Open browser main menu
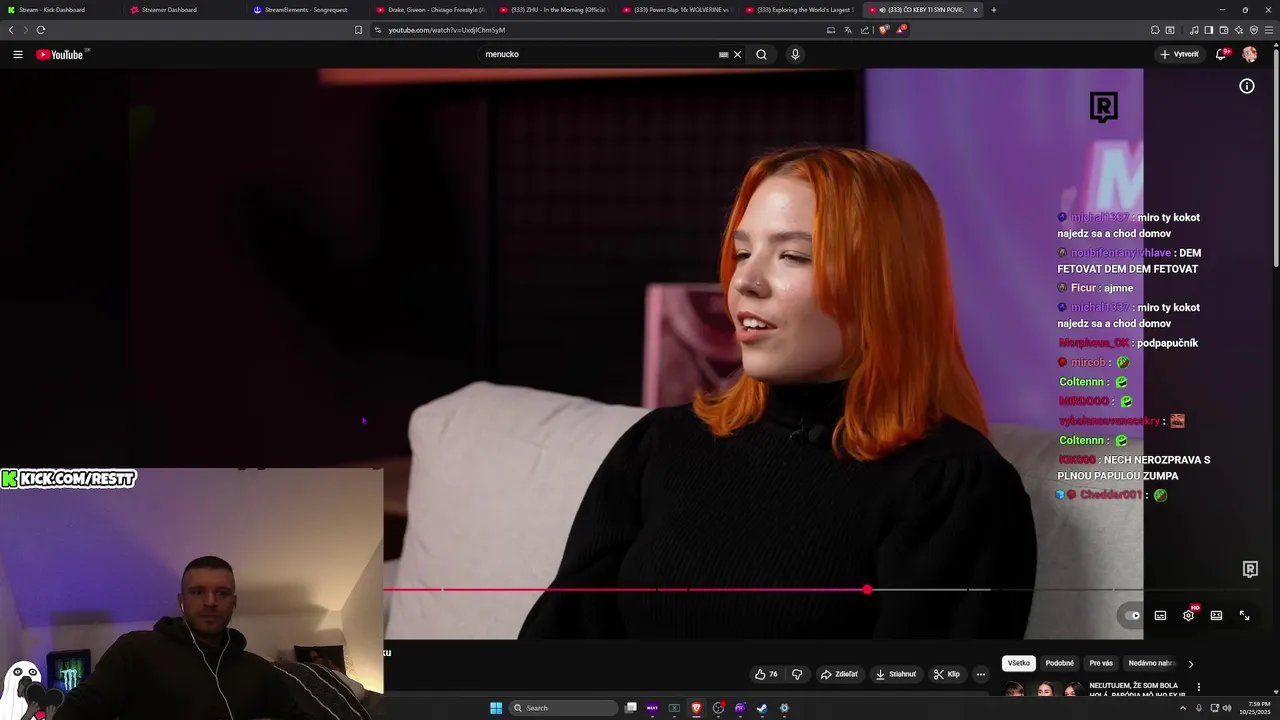 pyautogui.click(x=1268, y=30)
